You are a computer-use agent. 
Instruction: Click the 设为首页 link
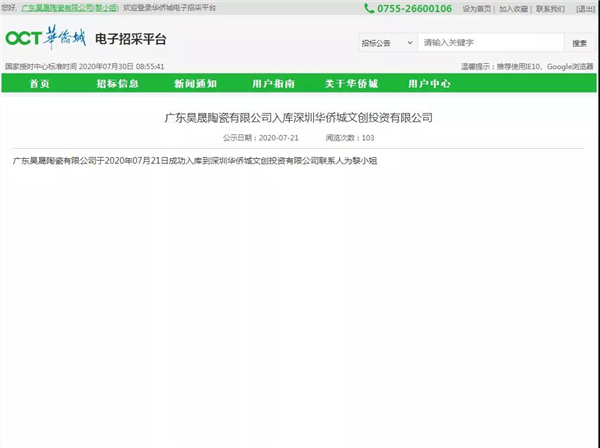click(476, 8)
